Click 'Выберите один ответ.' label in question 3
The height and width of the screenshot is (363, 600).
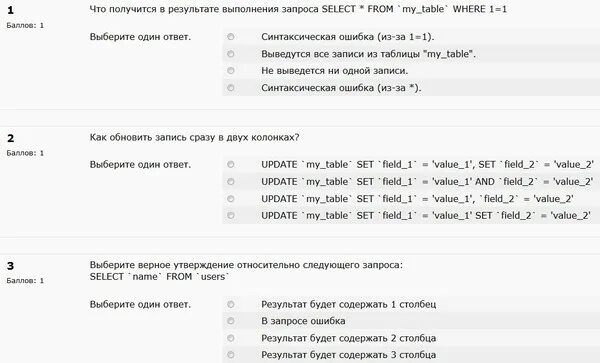[140, 304]
